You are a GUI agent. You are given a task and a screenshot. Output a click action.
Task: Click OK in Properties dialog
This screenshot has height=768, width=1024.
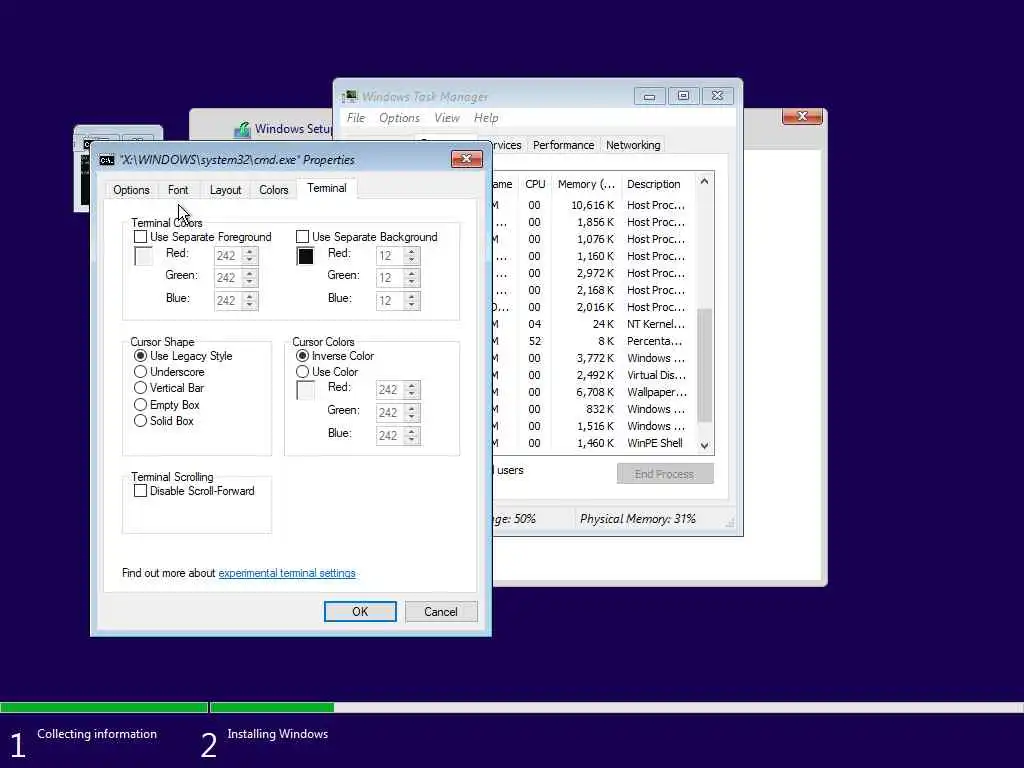click(x=360, y=611)
